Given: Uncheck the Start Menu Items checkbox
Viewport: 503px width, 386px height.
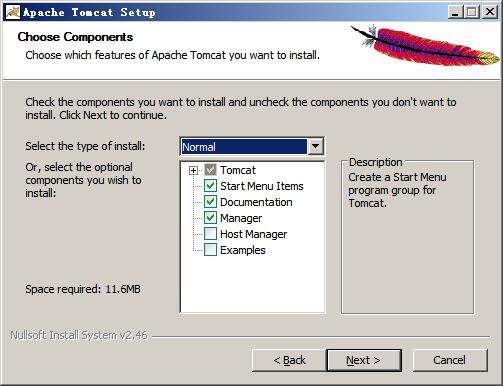Looking at the screenshot, I should point(210,186).
